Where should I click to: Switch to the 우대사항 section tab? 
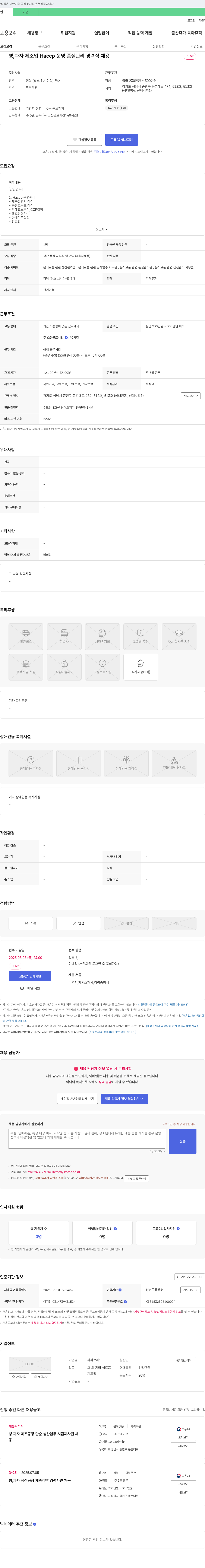pos(82,46)
